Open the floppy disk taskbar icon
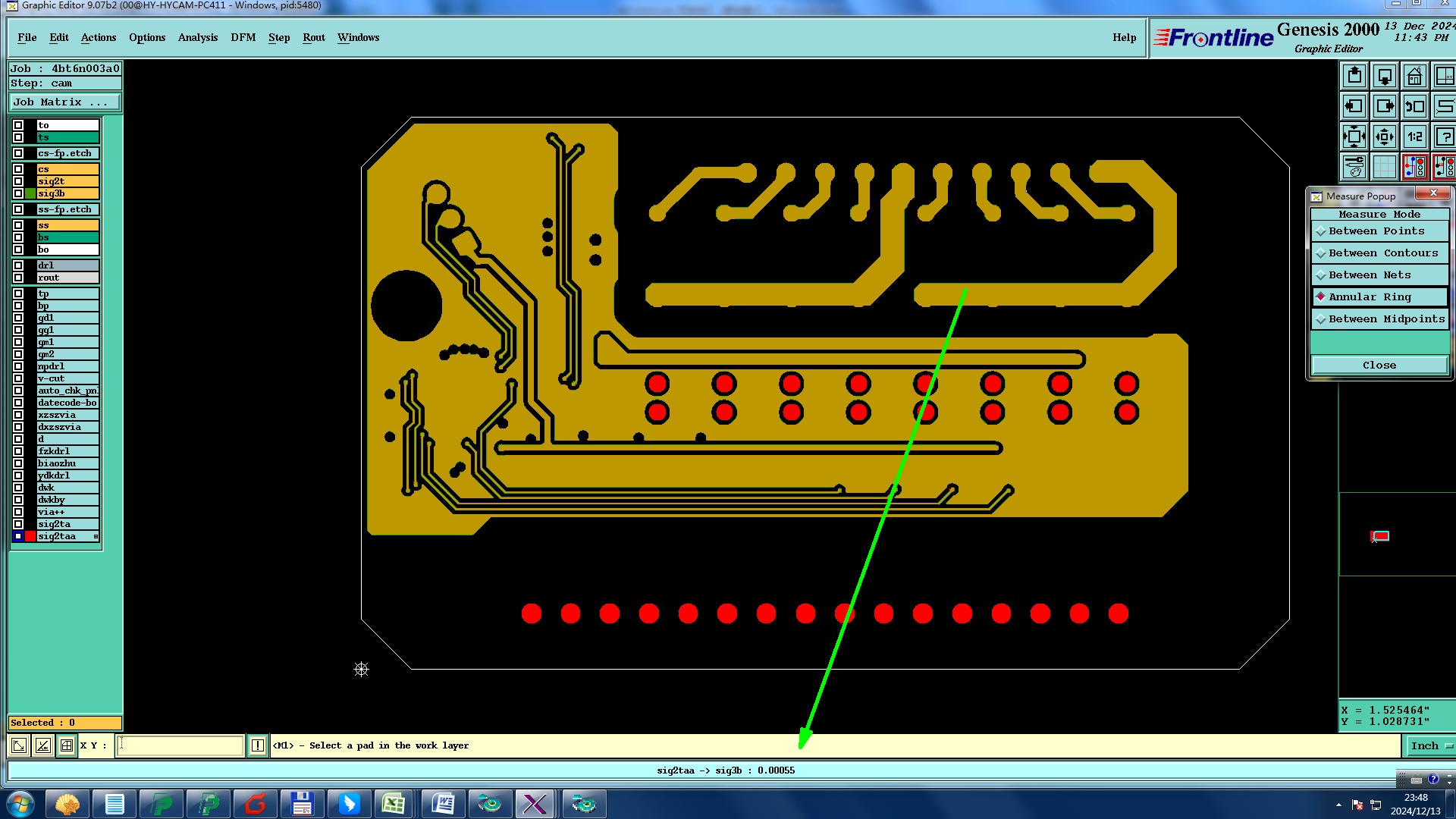Viewport: 1456px width, 819px height. (x=302, y=804)
